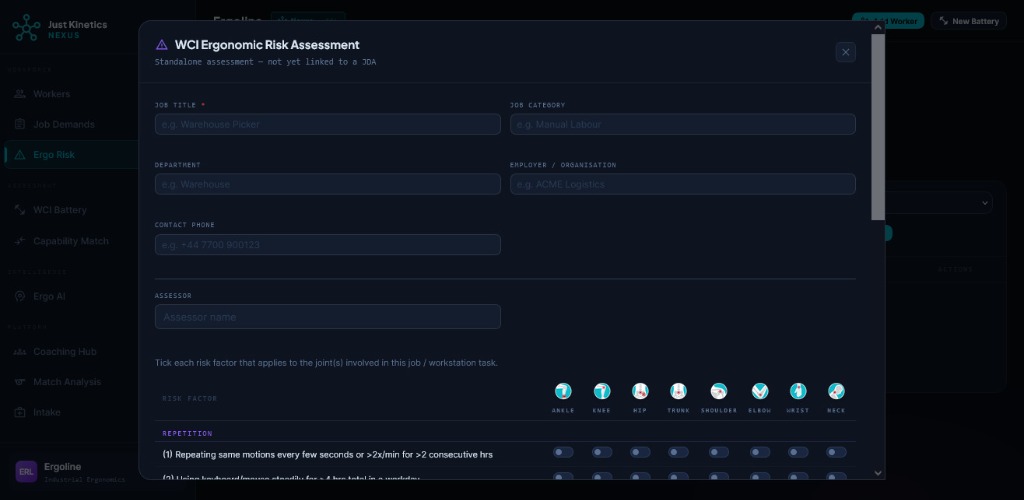The image size is (1024, 500).
Task: Click the REPETITION section heading
Action: tap(187, 433)
